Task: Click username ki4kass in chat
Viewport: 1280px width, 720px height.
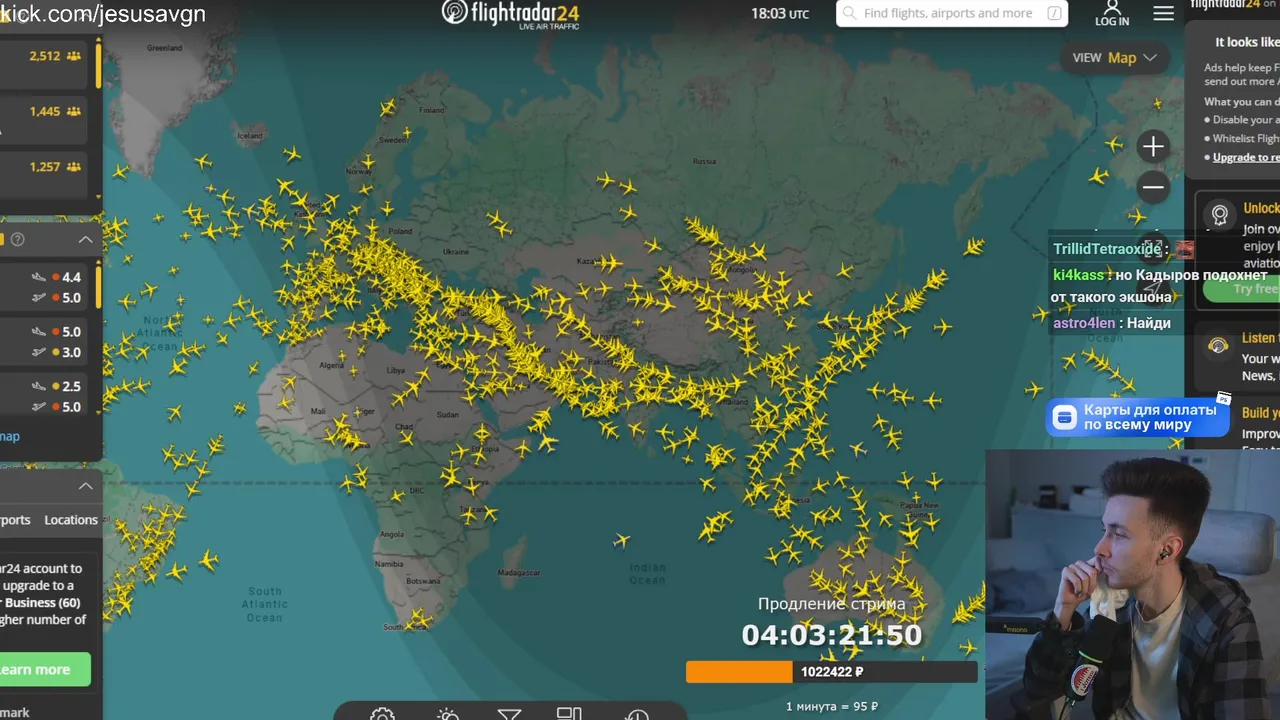Action: coord(1079,275)
